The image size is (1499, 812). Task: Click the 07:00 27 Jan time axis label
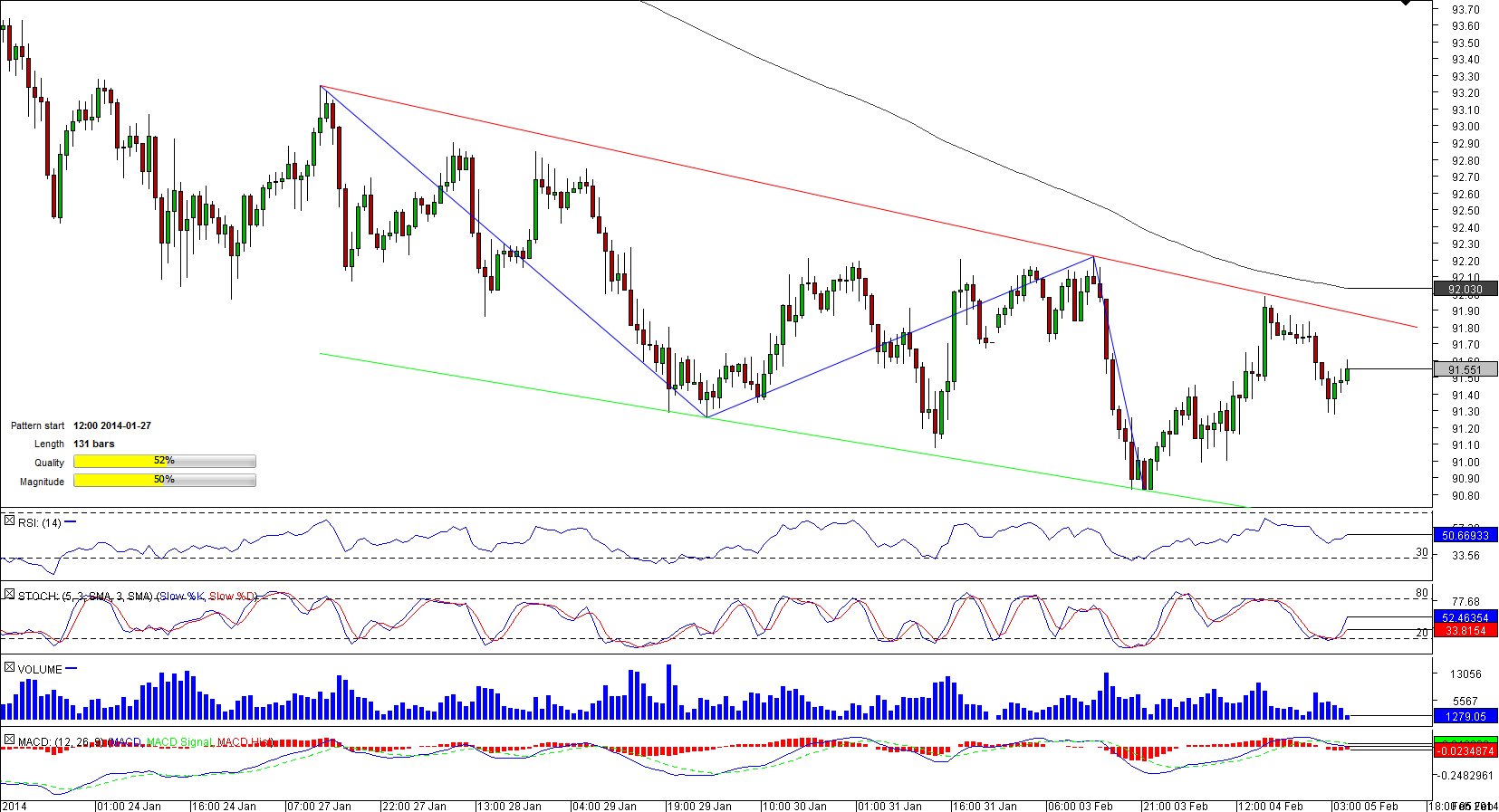click(319, 806)
